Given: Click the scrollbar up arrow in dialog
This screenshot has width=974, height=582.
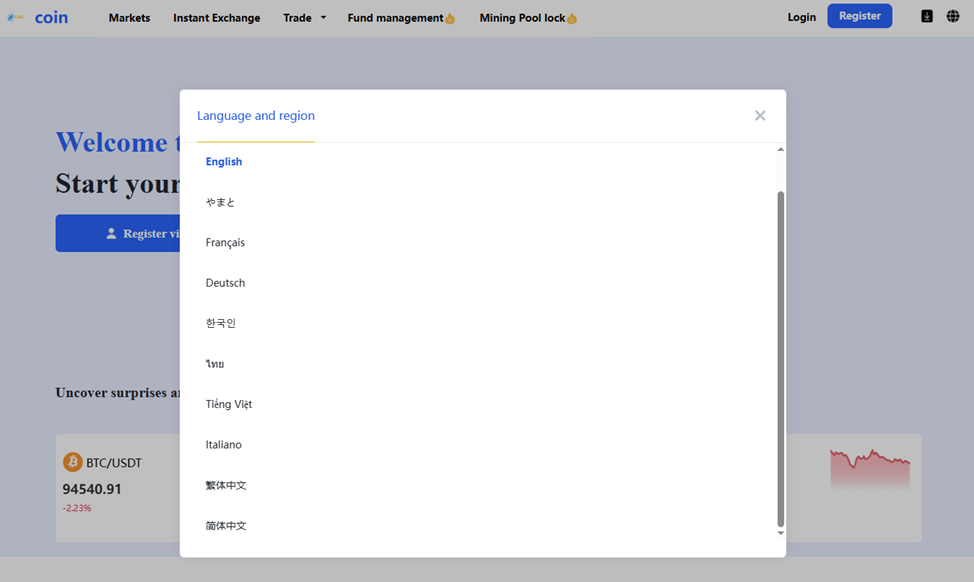Looking at the screenshot, I should click(x=781, y=150).
